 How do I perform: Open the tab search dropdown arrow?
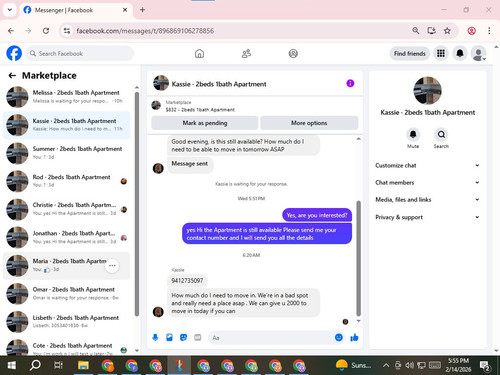click(x=10, y=10)
